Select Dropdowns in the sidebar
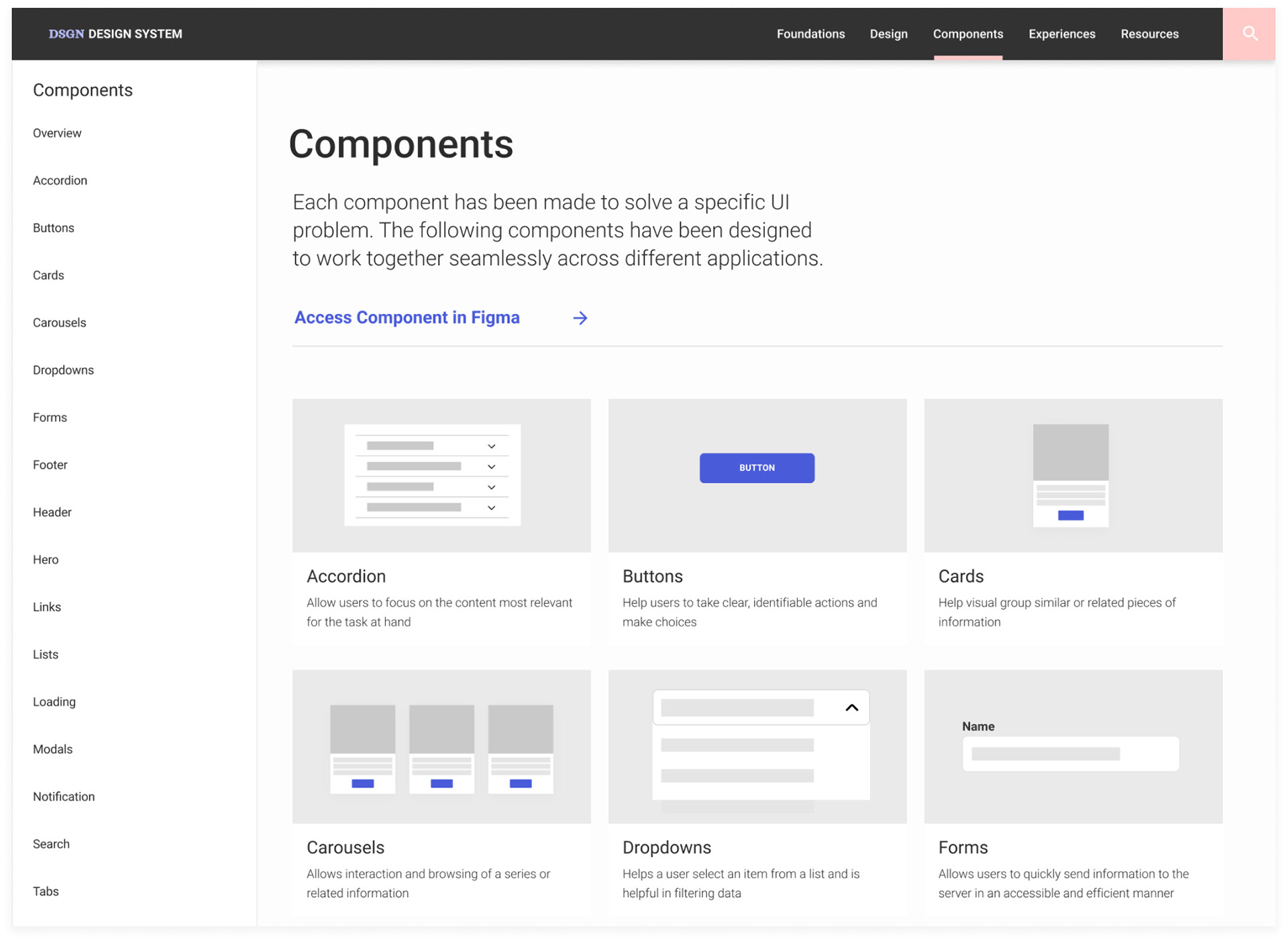Screen dimensions: 1288x942 click(63, 370)
